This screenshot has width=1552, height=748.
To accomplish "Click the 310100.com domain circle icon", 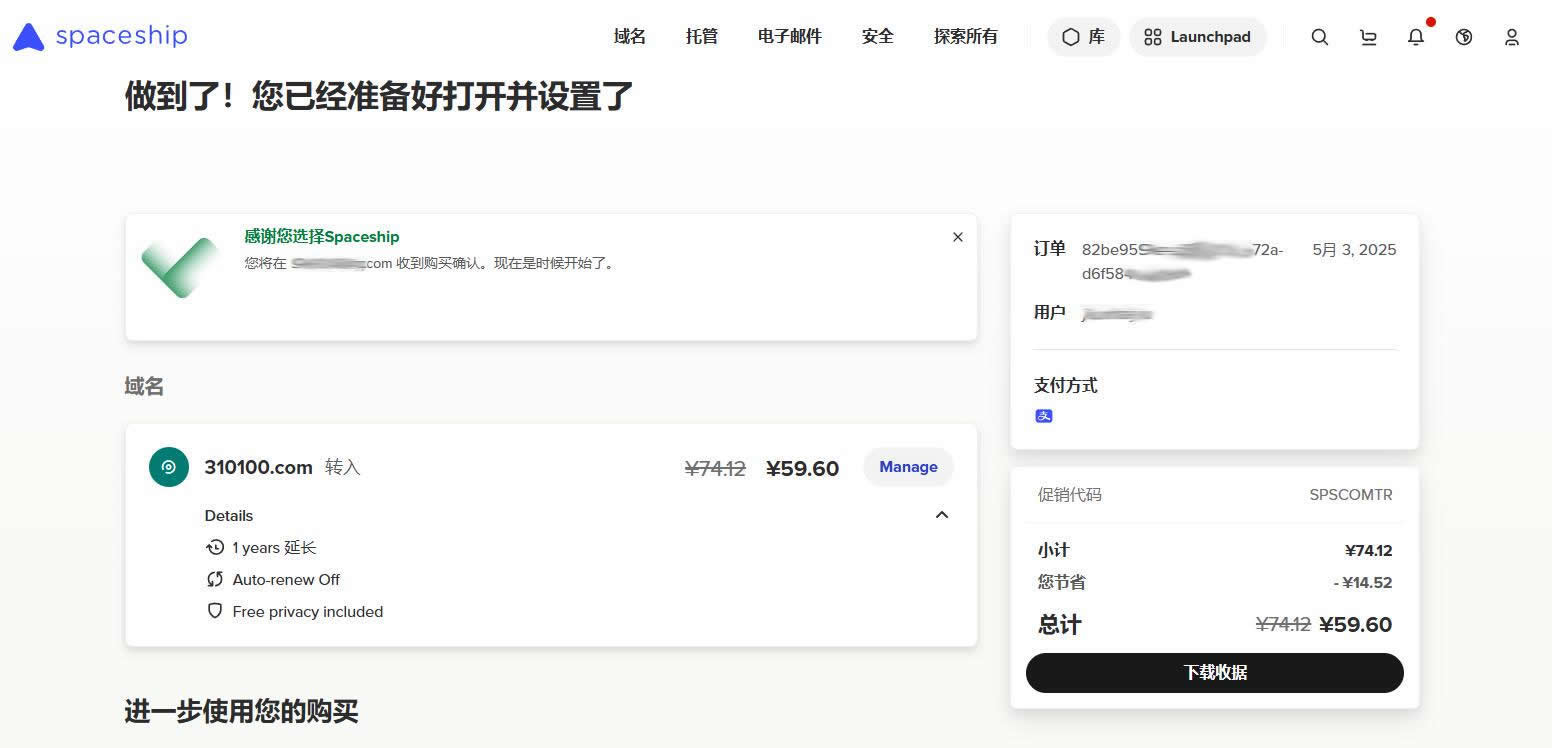I will (169, 467).
